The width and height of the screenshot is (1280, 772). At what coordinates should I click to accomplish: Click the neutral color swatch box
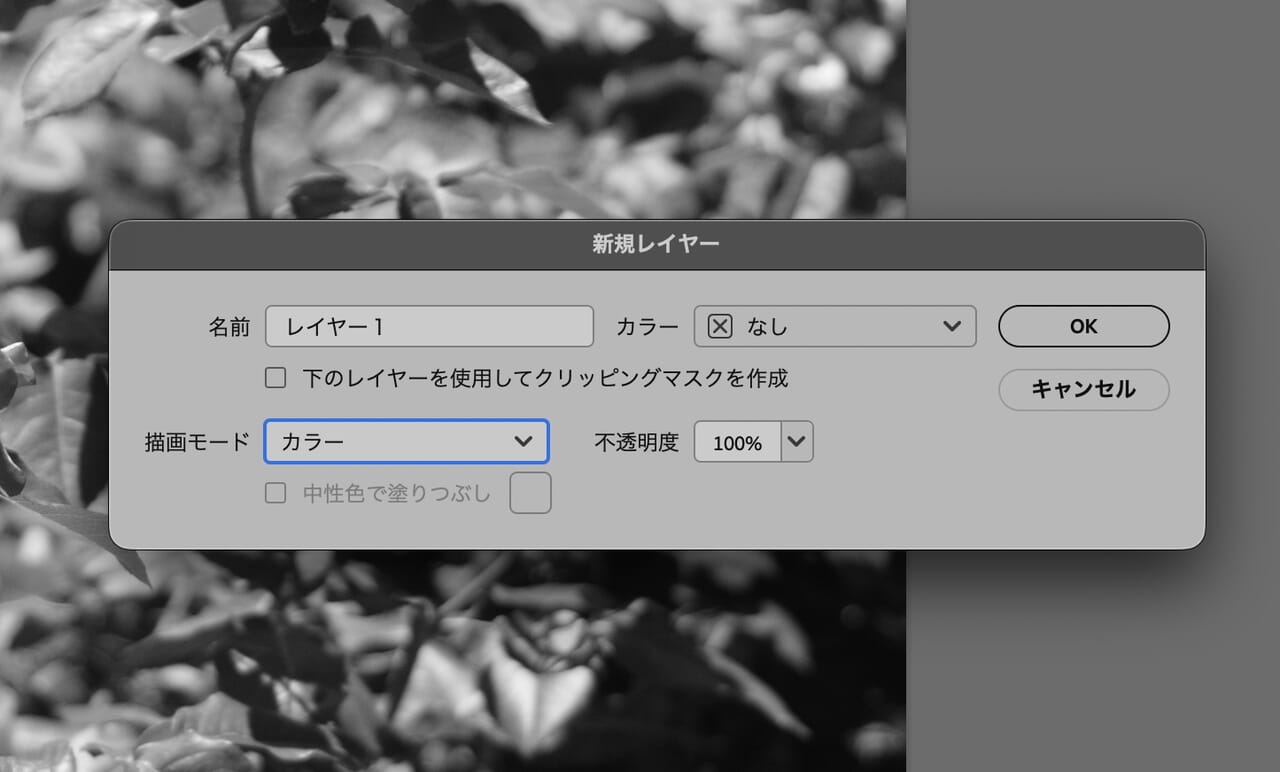click(x=530, y=493)
